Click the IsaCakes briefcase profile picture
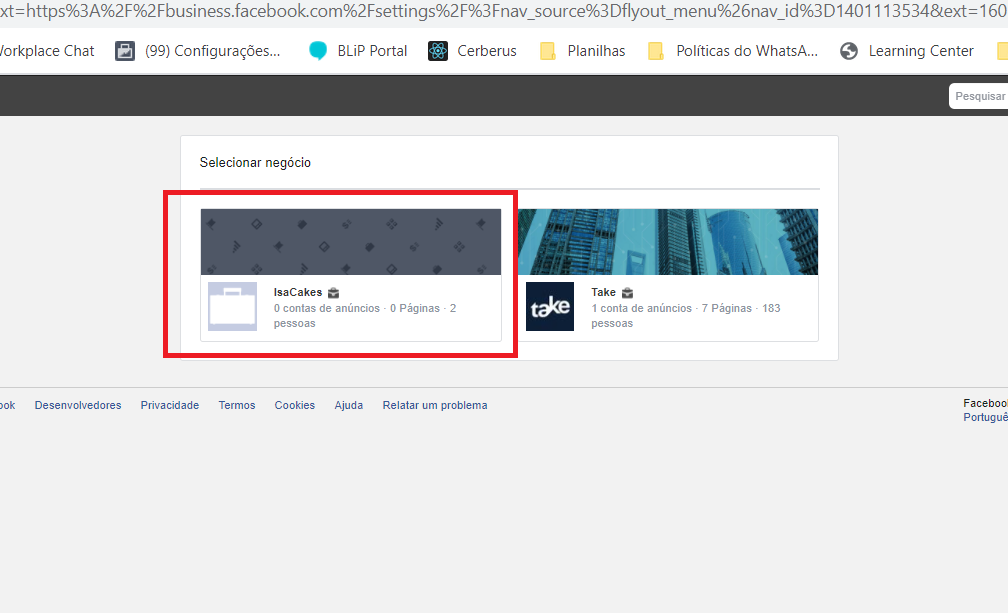This screenshot has height=613, width=1008. tap(233, 306)
